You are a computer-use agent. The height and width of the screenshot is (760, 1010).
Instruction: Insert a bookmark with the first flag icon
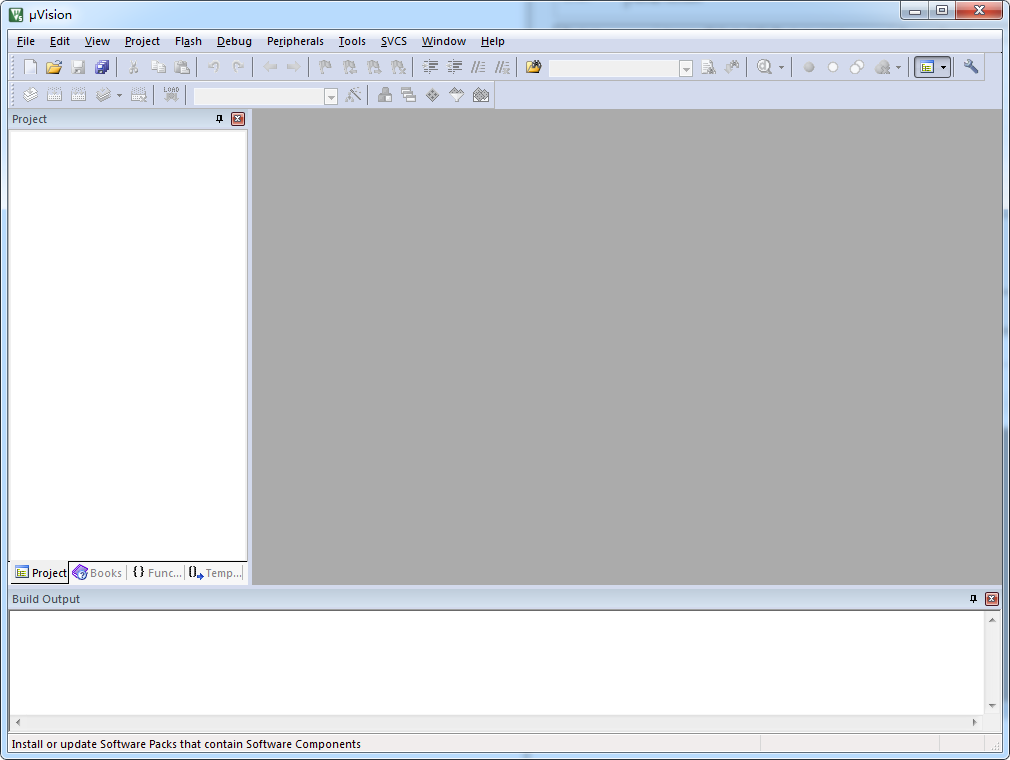pos(325,67)
